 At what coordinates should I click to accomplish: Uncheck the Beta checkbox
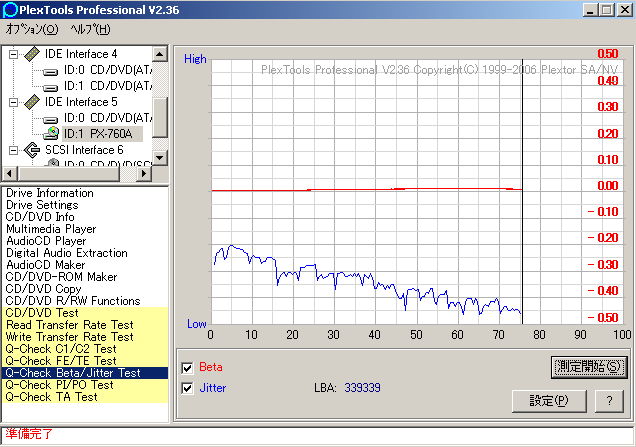coord(188,367)
